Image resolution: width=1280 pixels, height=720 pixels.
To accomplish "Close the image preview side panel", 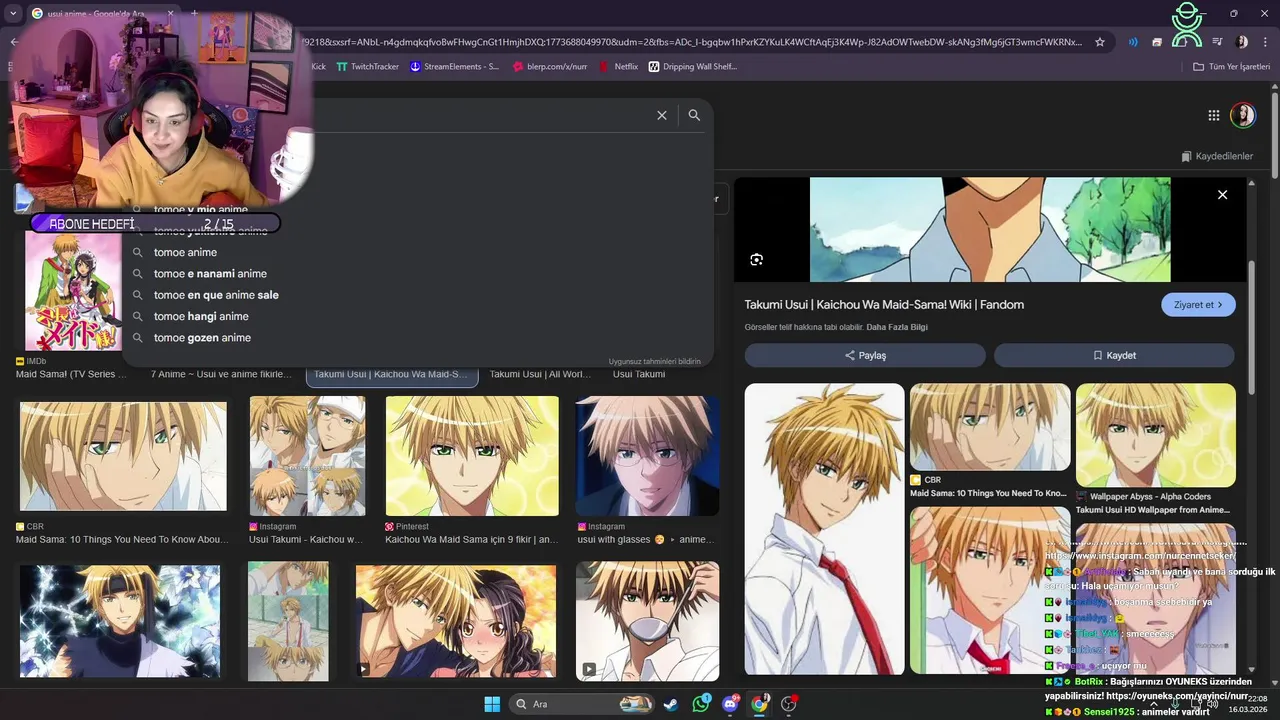I will click(x=1222, y=195).
